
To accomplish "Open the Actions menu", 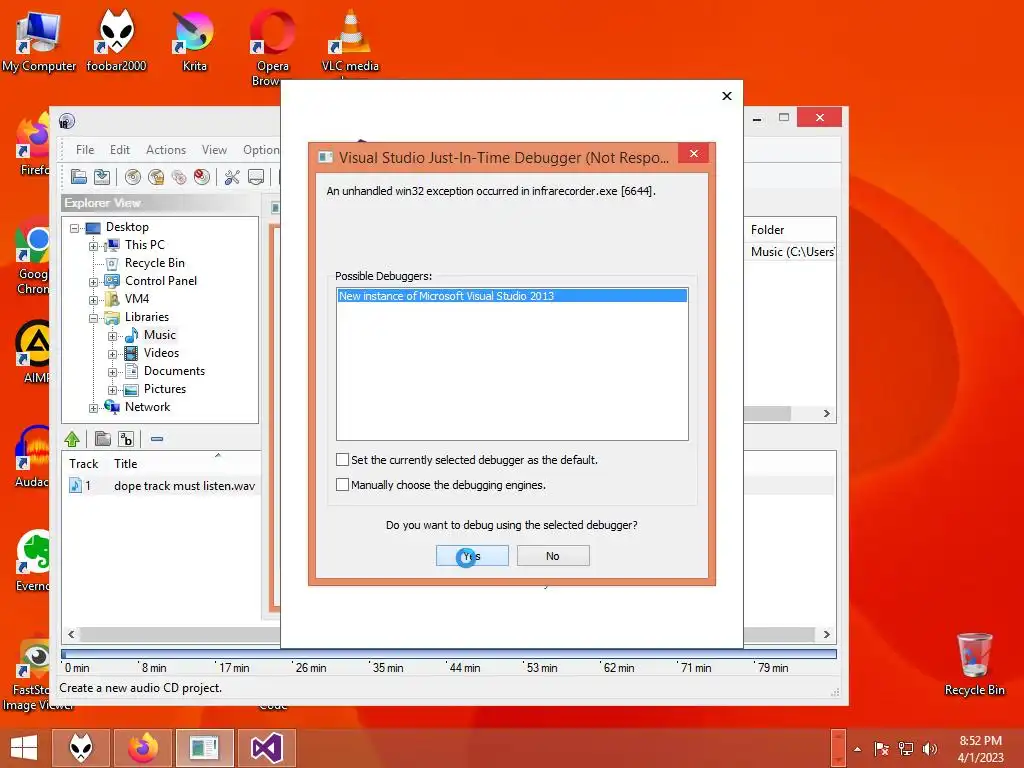I will coord(166,150).
